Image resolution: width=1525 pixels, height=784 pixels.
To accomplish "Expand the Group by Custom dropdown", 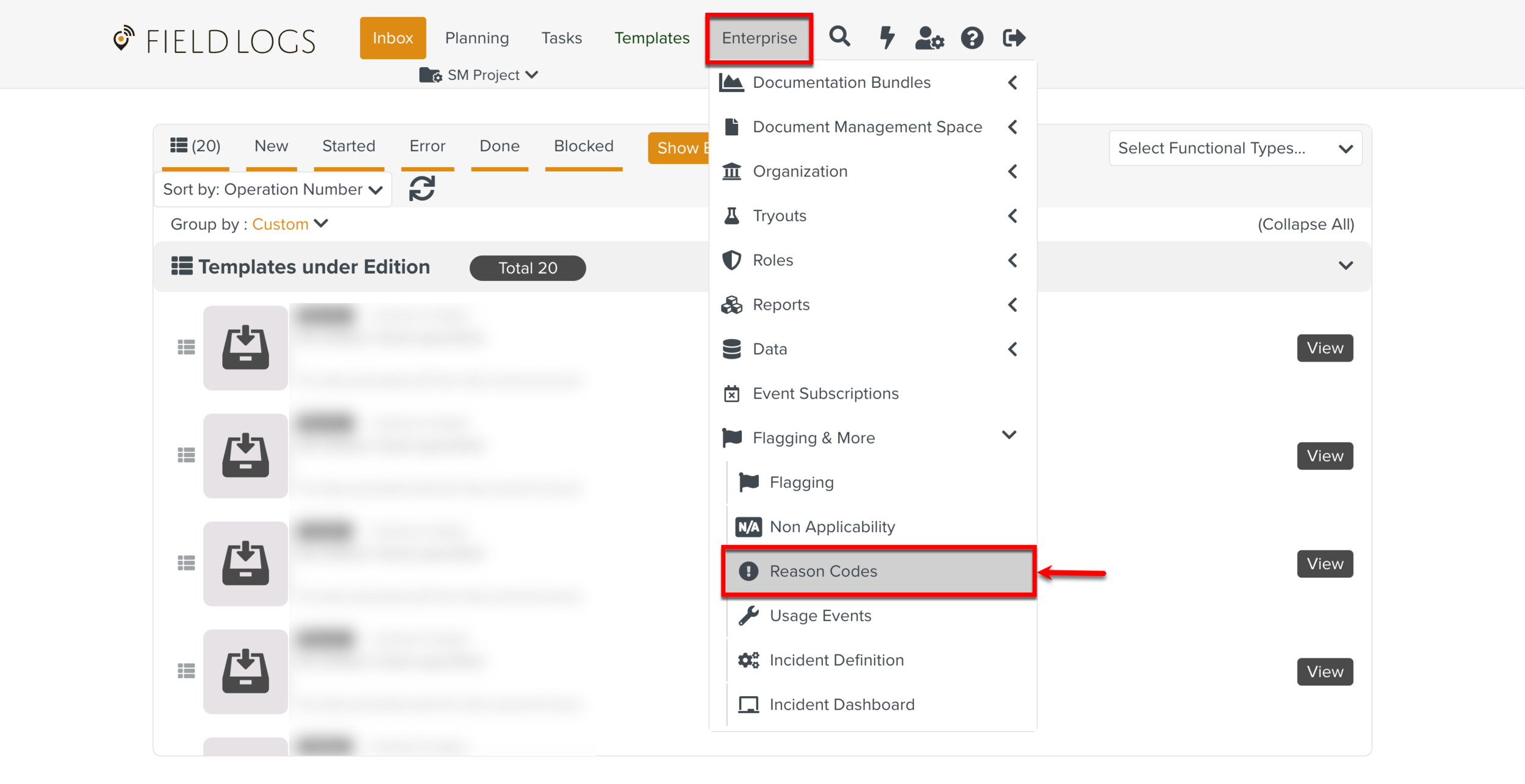I will tap(290, 224).
